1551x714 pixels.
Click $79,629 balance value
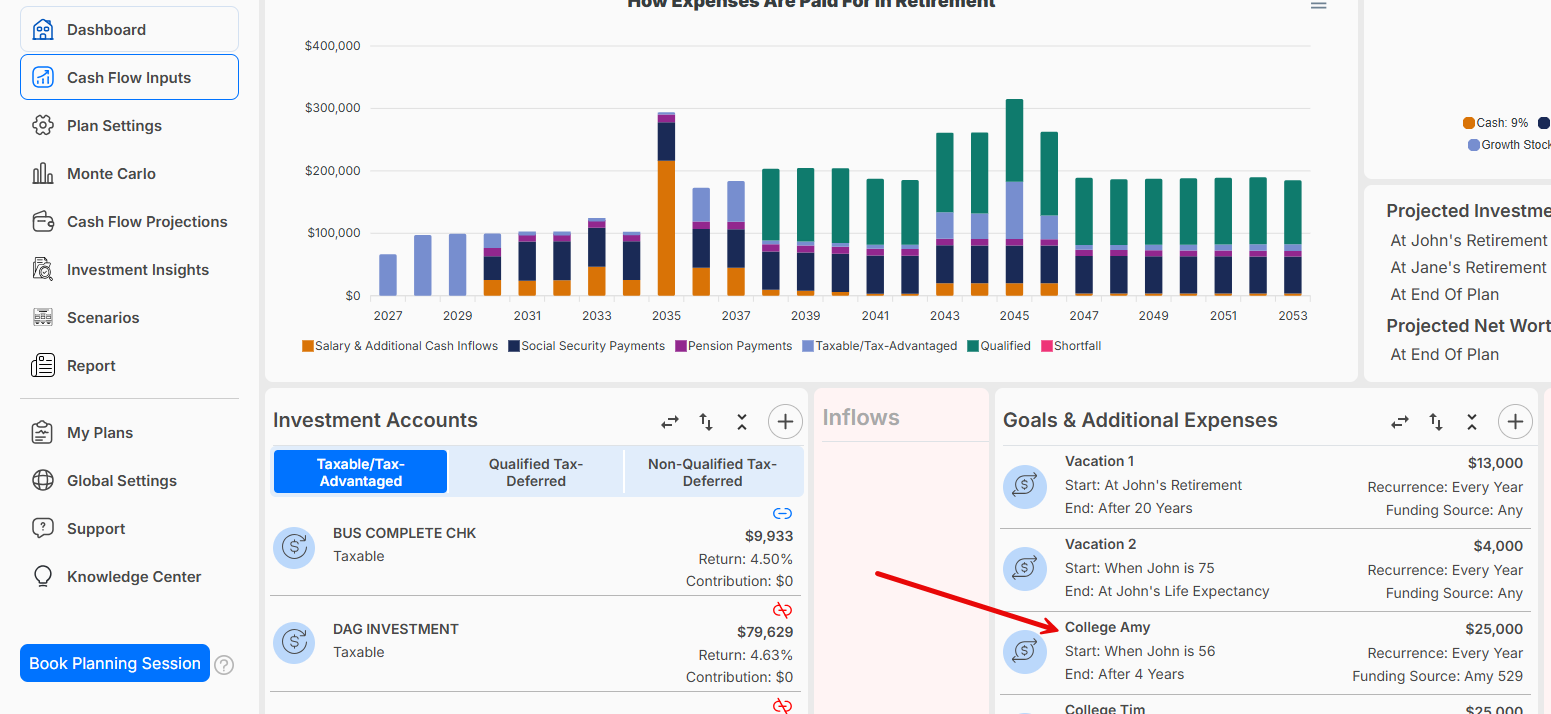click(x=765, y=632)
